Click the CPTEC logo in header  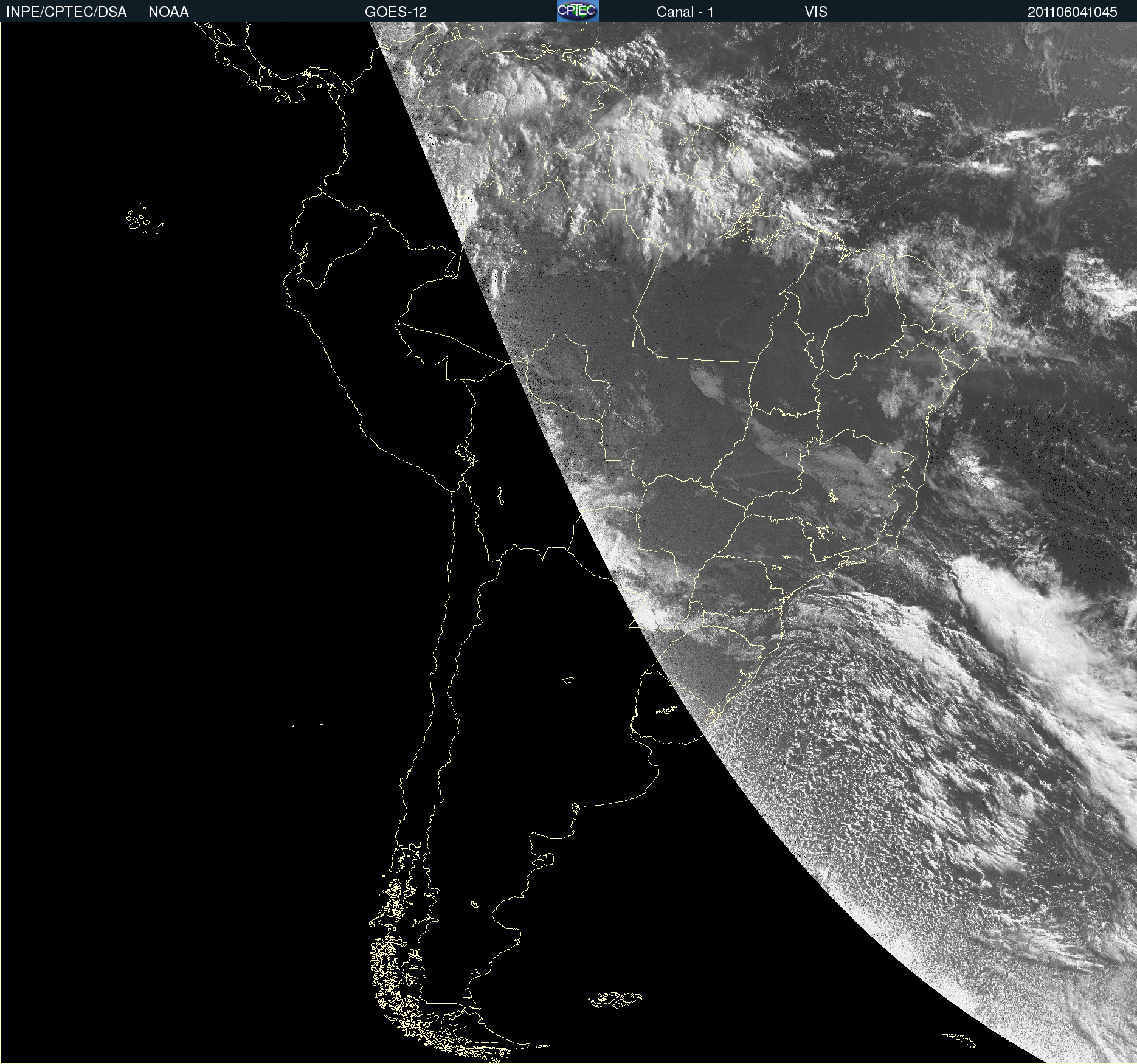tap(578, 11)
